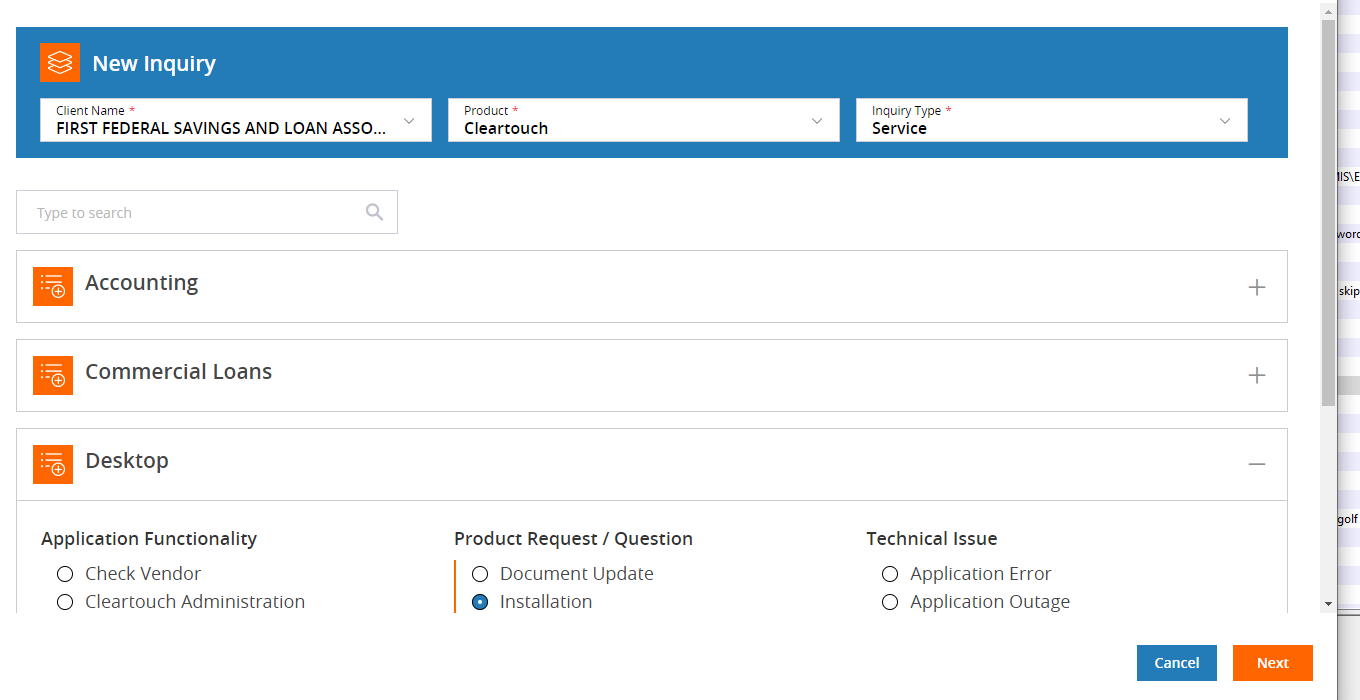Viewport: 1360px width, 700px height.
Task: Open the Product dropdown showing Cleartouch
Action: coord(644,120)
